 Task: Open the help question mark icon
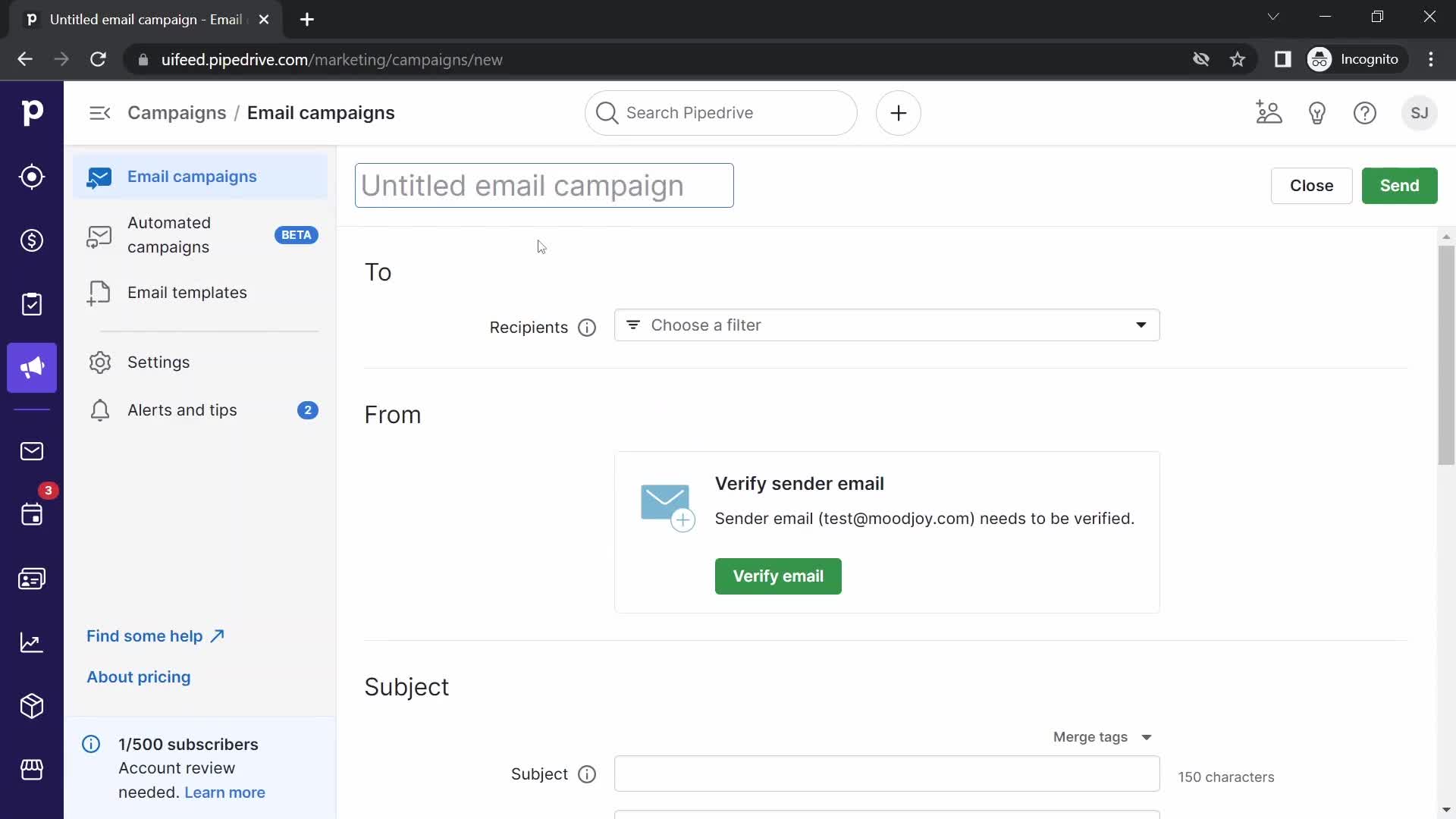pos(1365,113)
